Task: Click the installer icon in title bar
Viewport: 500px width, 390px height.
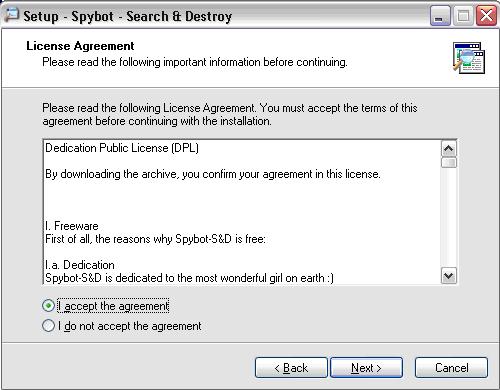Action: click(11, 15)
